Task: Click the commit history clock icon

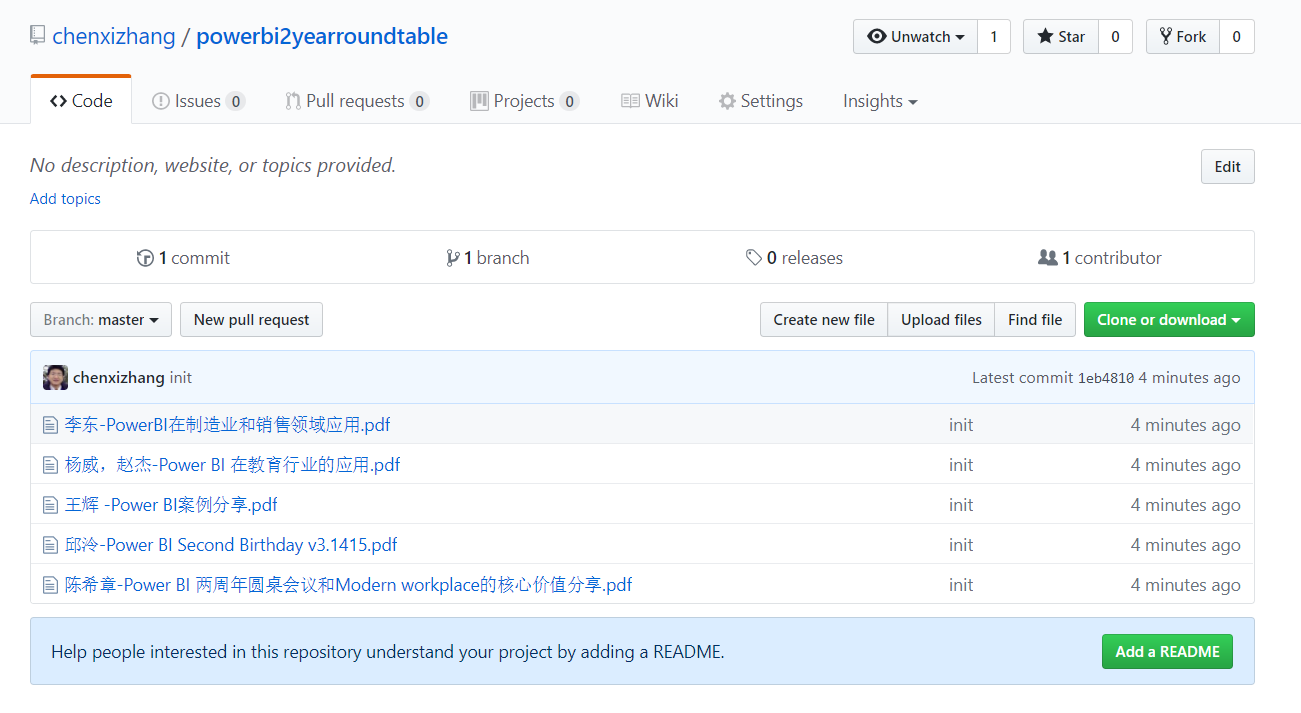Action: tap(145, 258)
